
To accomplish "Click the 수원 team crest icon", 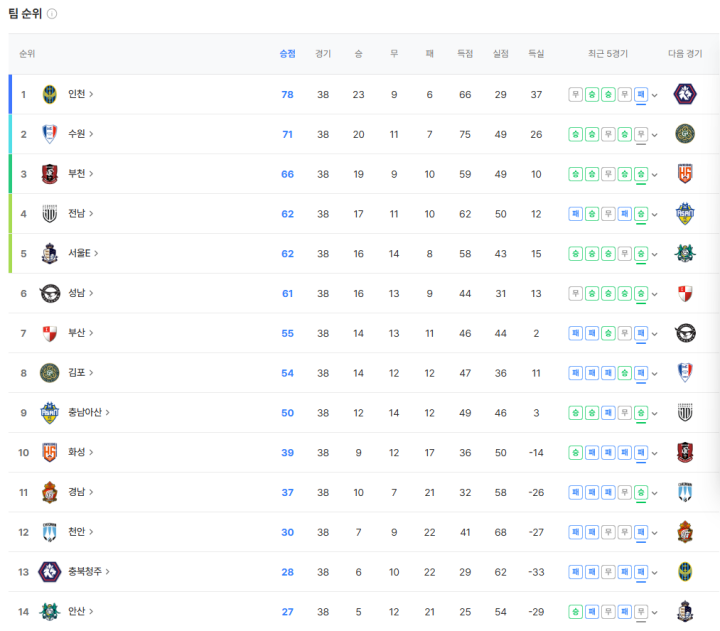I will click(50, 134).
